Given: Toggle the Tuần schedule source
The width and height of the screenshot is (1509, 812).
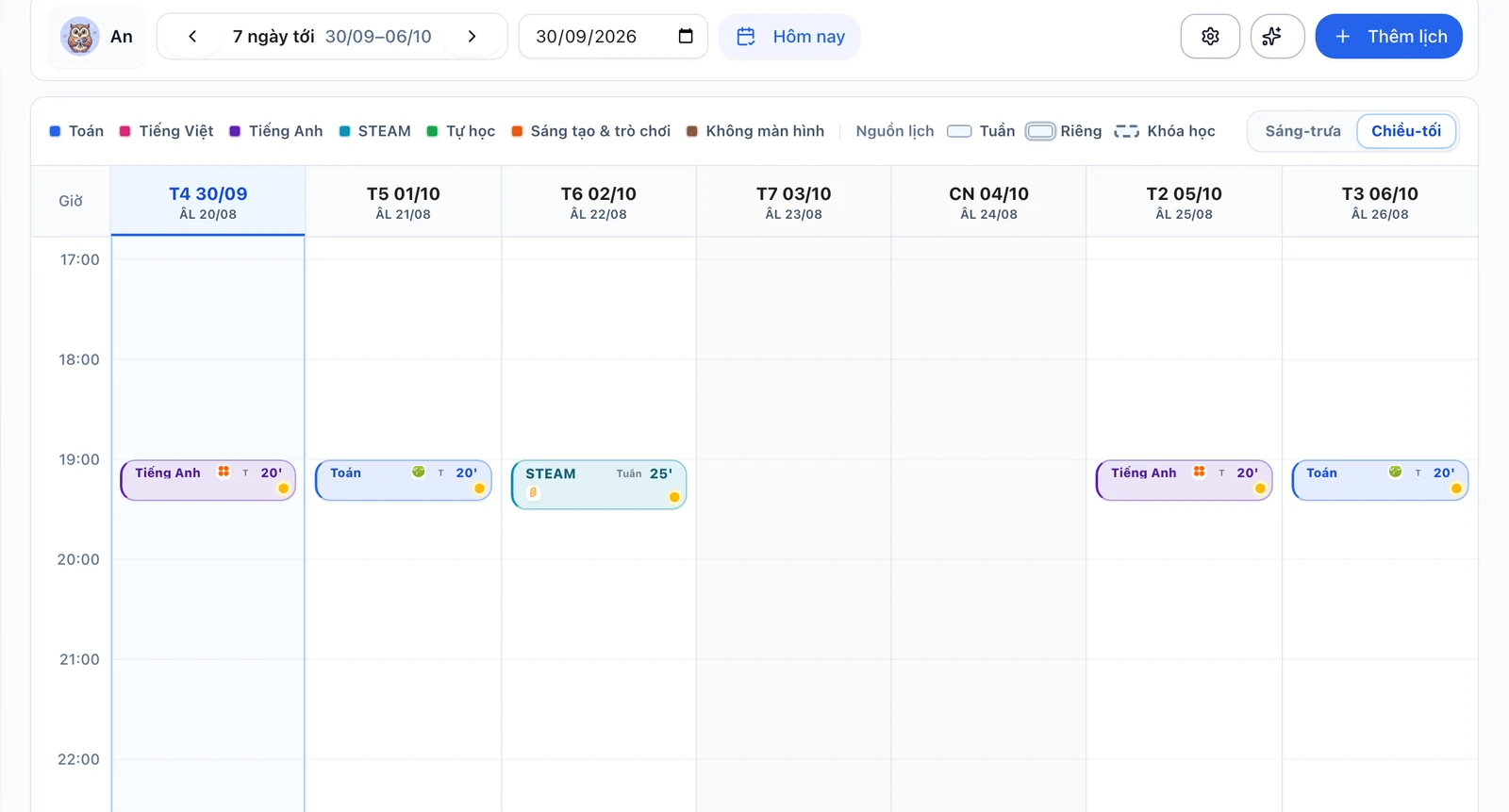Looking at the screenshot, I should point(981,131).
